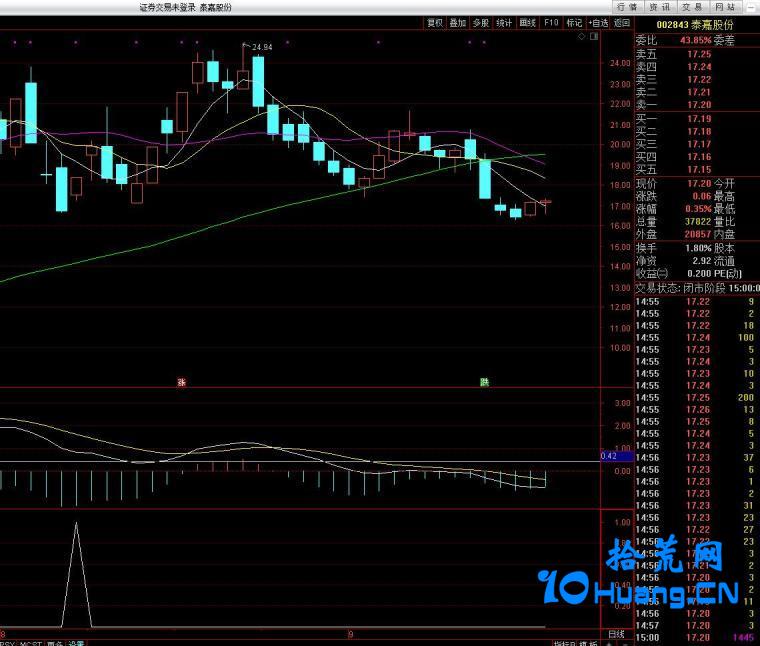The image size is (760, 646).
Task: Open the 交易 top menu
Action: pos(692,7)
